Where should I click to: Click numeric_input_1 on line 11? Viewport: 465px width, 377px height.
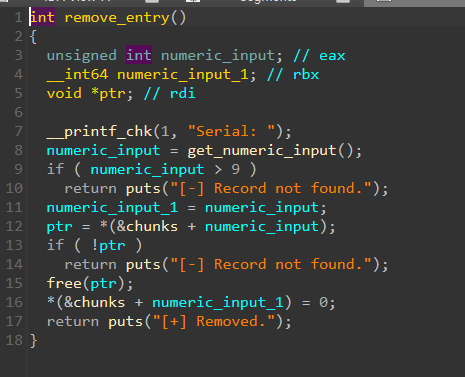click(x=112, y=207)
